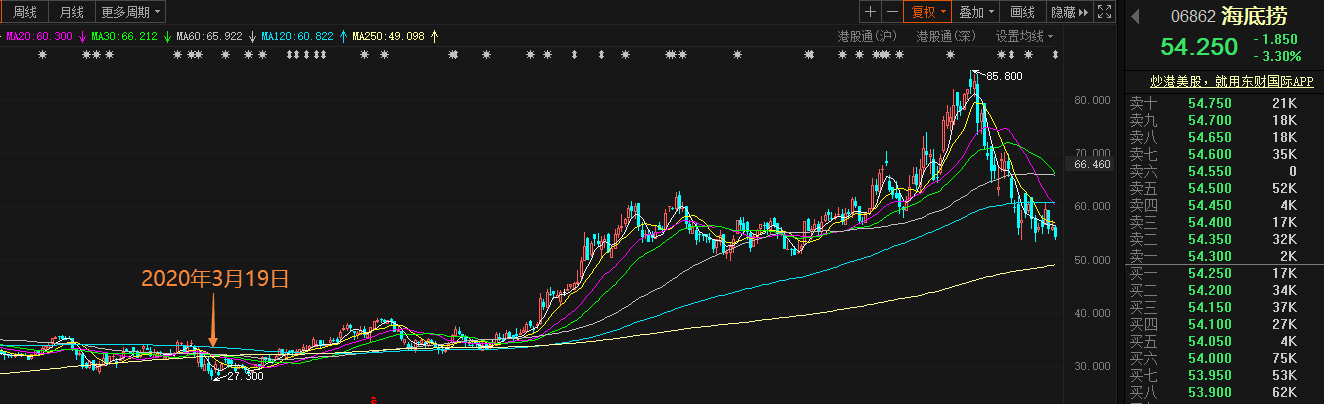Toggle the 港股通(深) indicator
Viewport: 1324px width, 404px height.
coord(945,36)
